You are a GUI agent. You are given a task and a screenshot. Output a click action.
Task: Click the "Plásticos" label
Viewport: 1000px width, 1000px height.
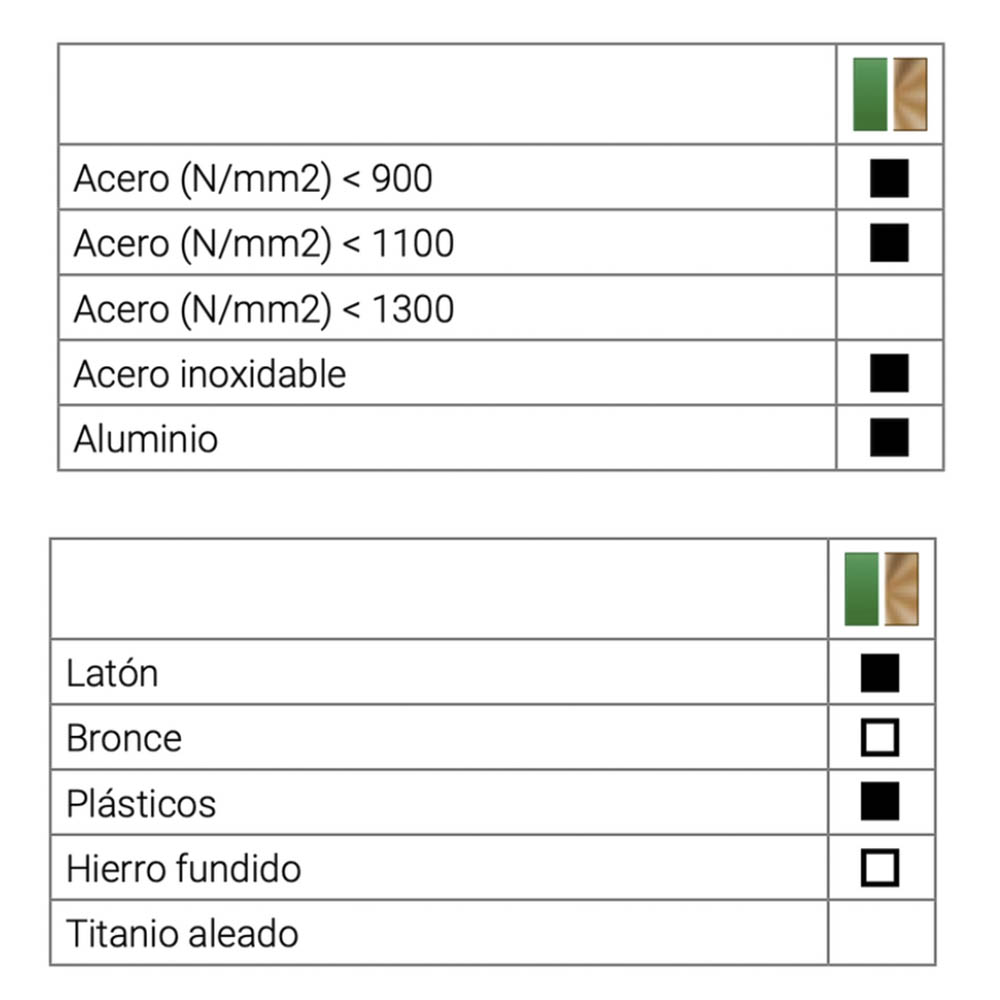coord(141,803)
